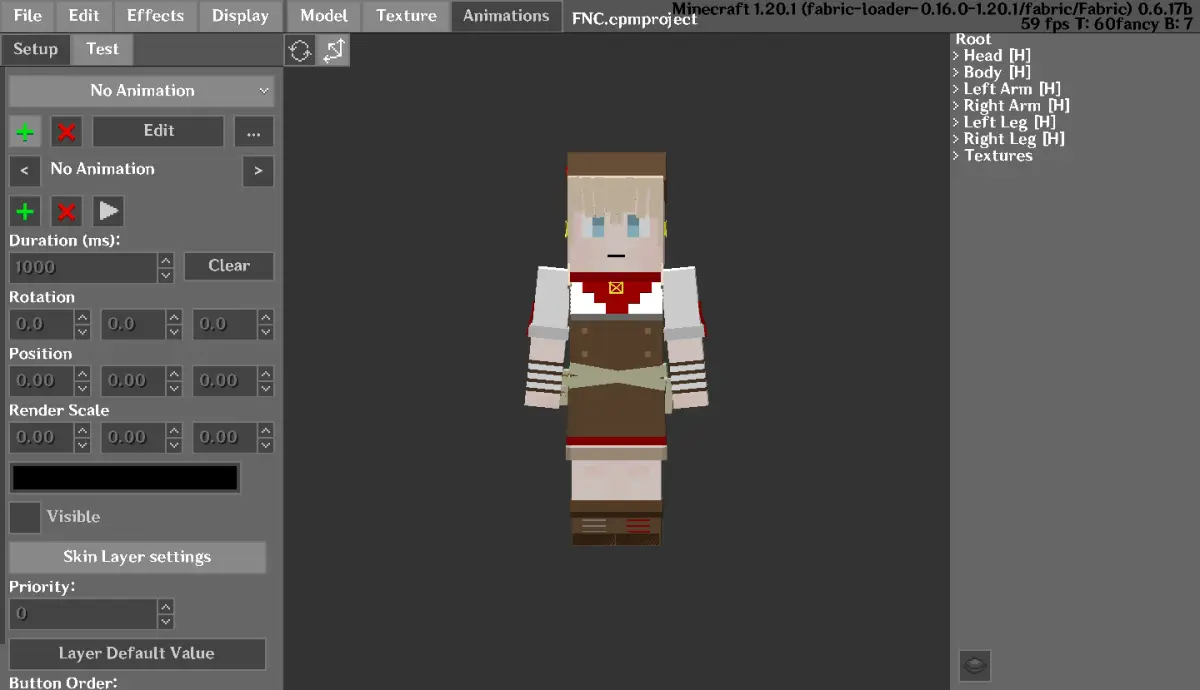
Task: Click the black color swatch bar
Action: pos(125,478)
